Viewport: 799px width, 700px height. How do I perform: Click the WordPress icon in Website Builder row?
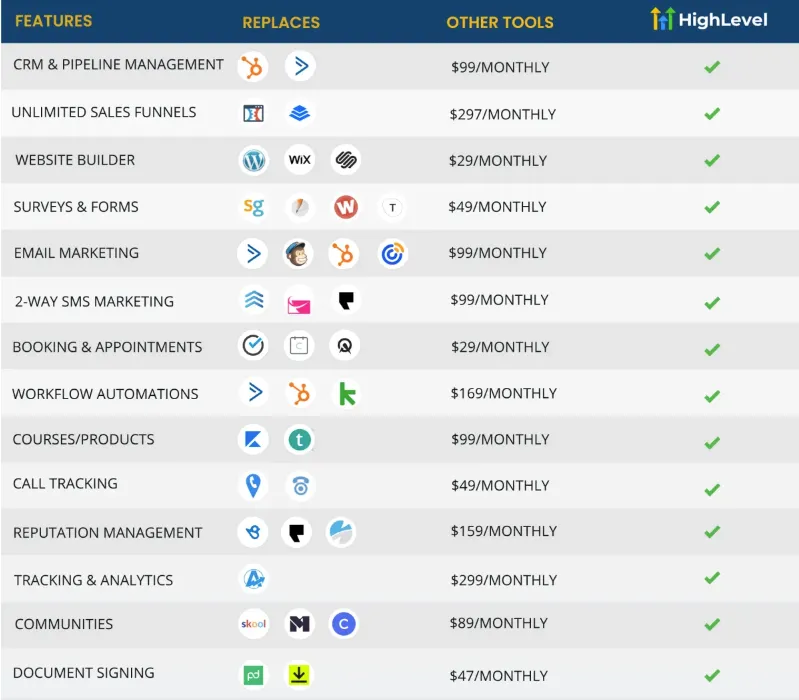(x=253, y=160)
